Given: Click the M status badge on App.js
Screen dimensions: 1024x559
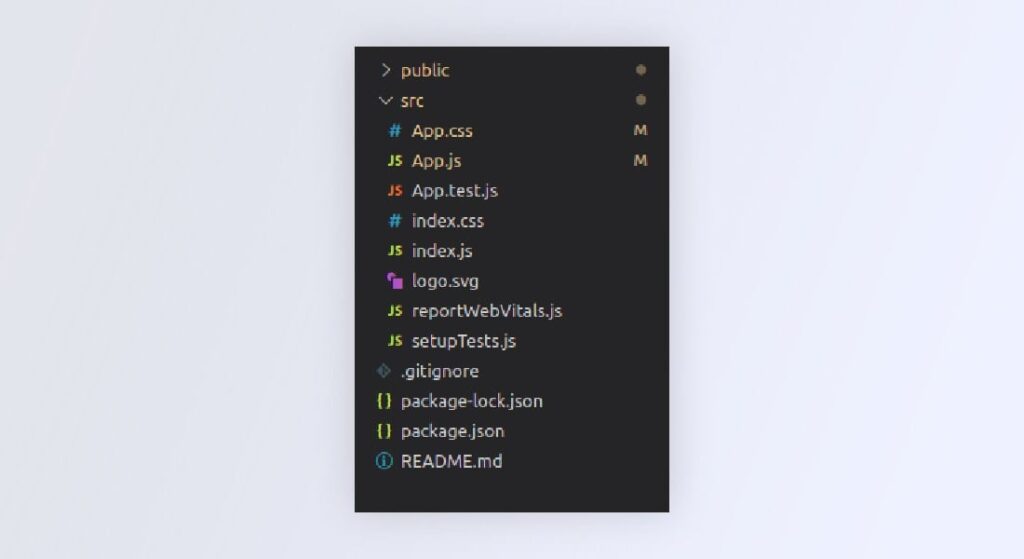Looking at the screenshot, I should tap(641, 161).
